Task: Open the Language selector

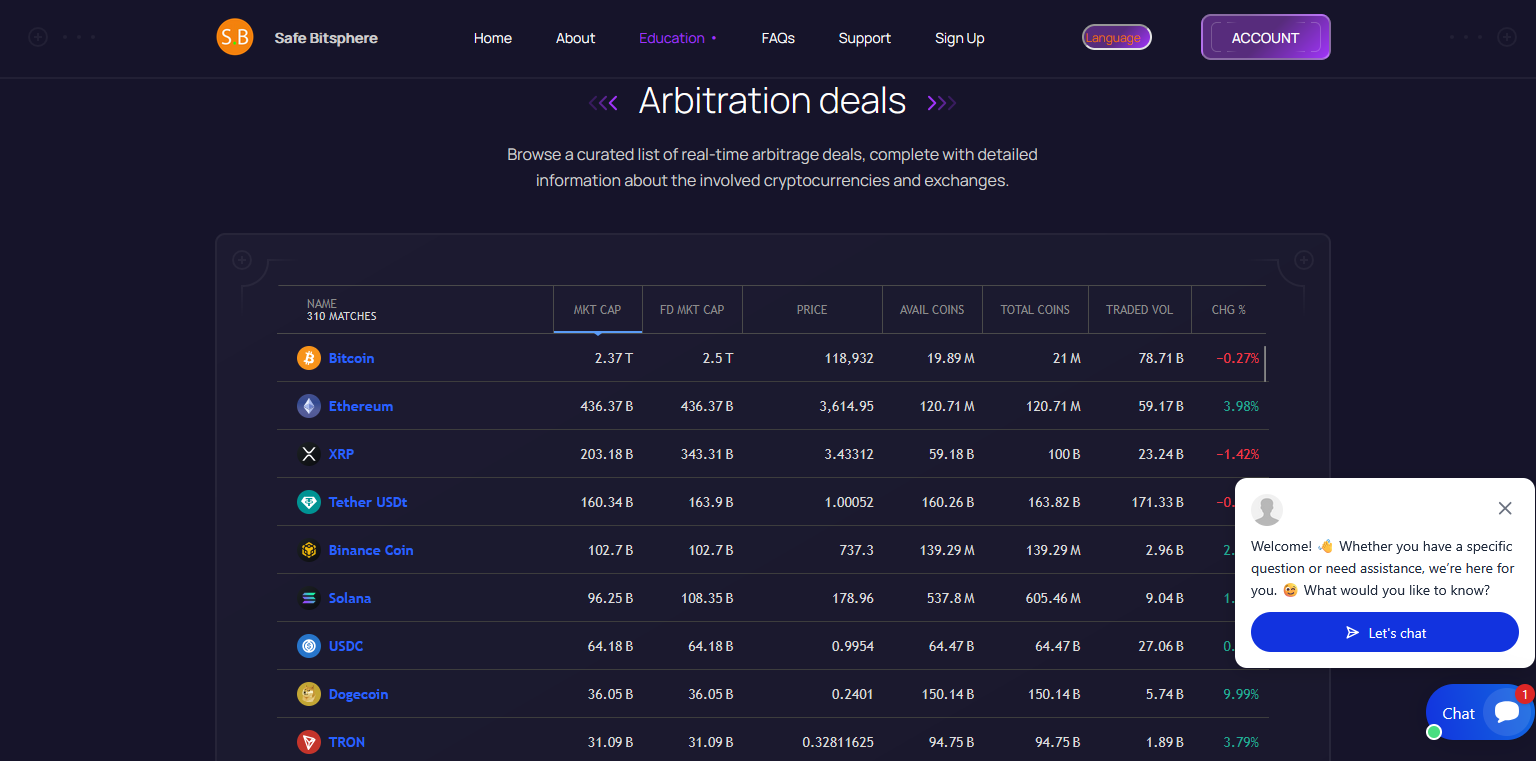Action: tap(1117, 37)
